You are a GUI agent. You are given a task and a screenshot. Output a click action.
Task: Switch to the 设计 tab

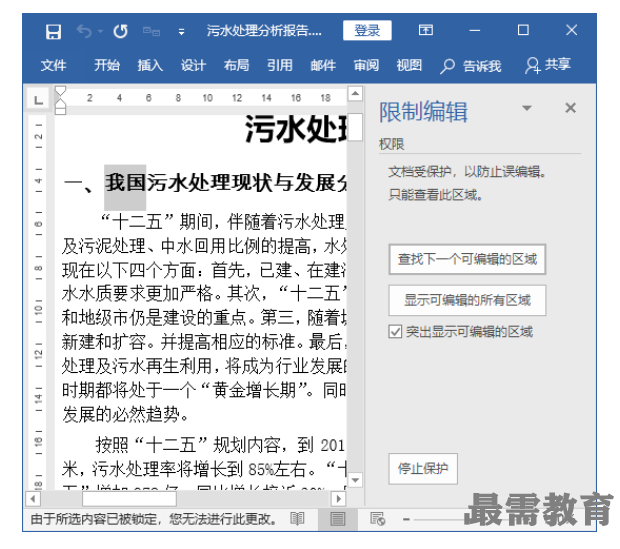tap(193, 65)
